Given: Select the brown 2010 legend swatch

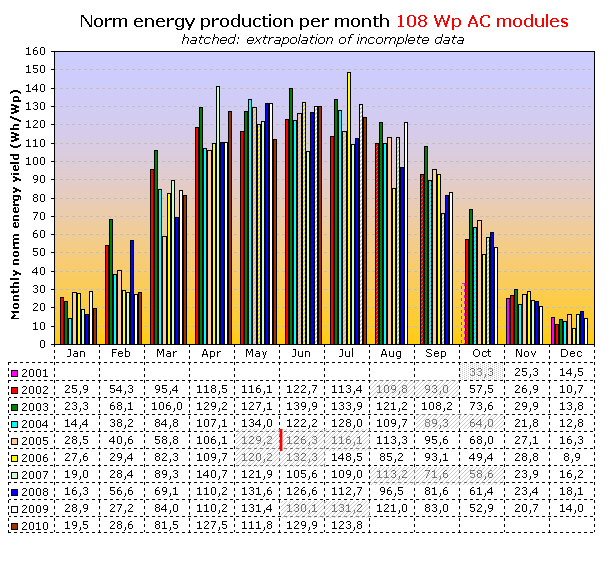Looking at the screenshot, I should pyautogui.click(x=13, y=526).
